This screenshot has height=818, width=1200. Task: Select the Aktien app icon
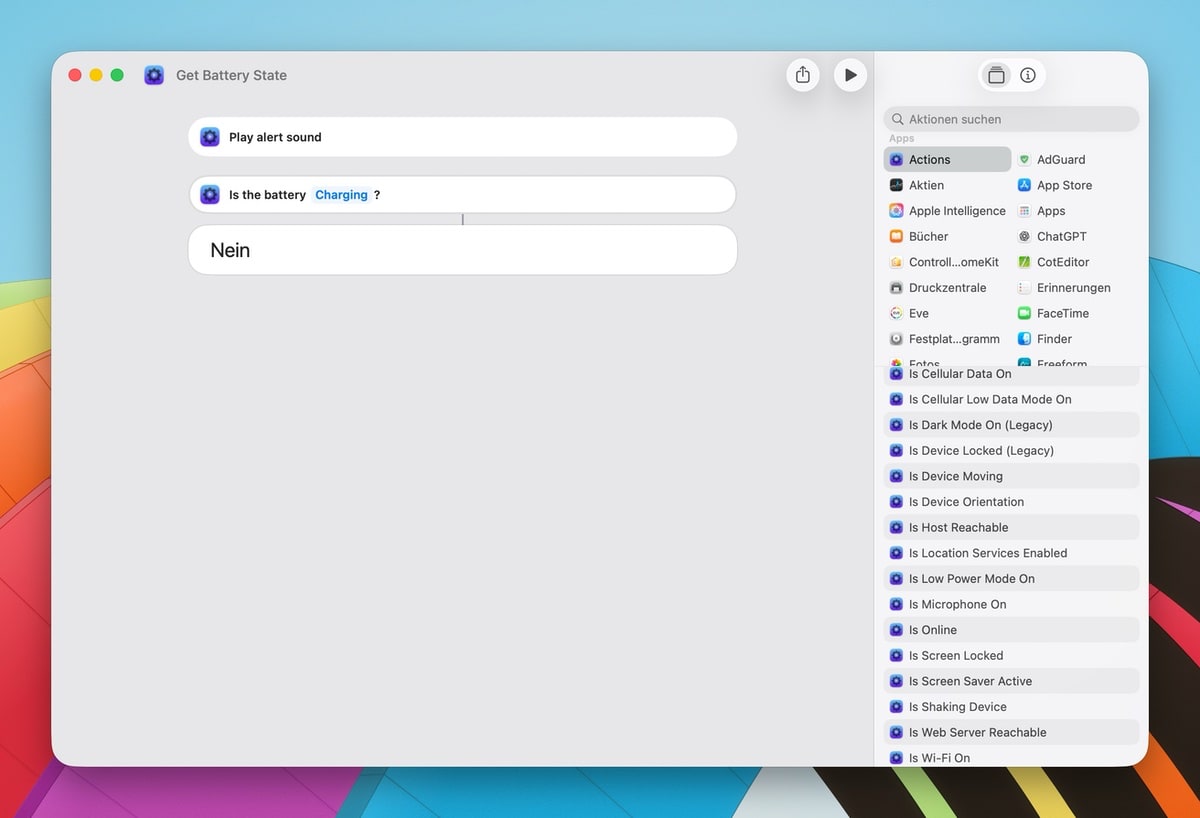click(897, 185)
